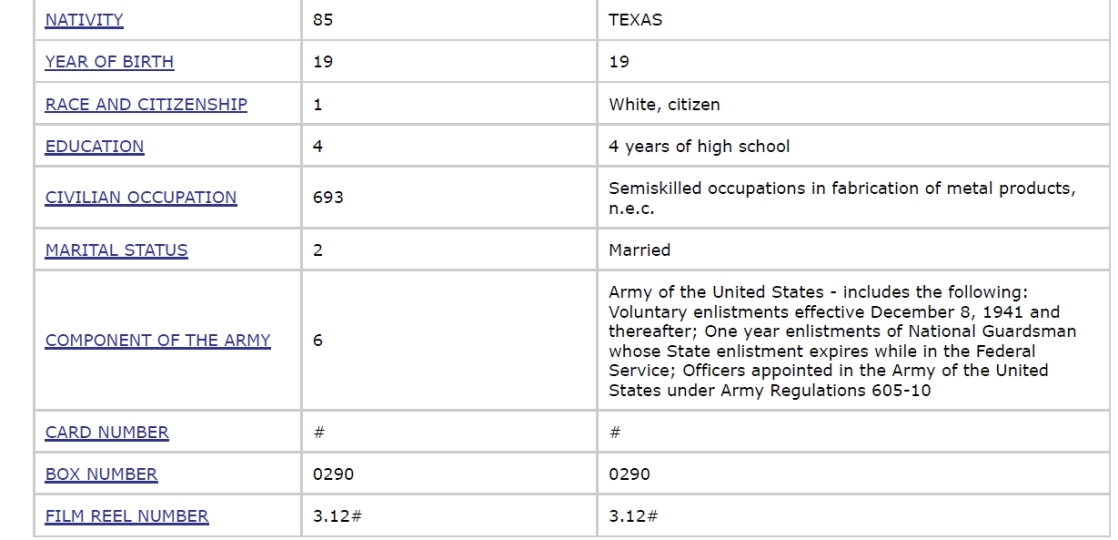Click the "White, citizen" text
Viewport: 1118px width, 540px height.
pos(664,104)
